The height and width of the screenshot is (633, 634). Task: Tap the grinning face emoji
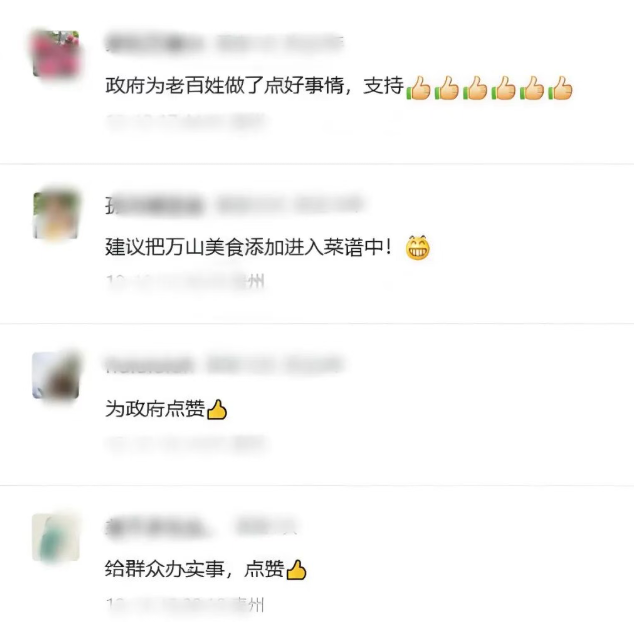(418, 247)
